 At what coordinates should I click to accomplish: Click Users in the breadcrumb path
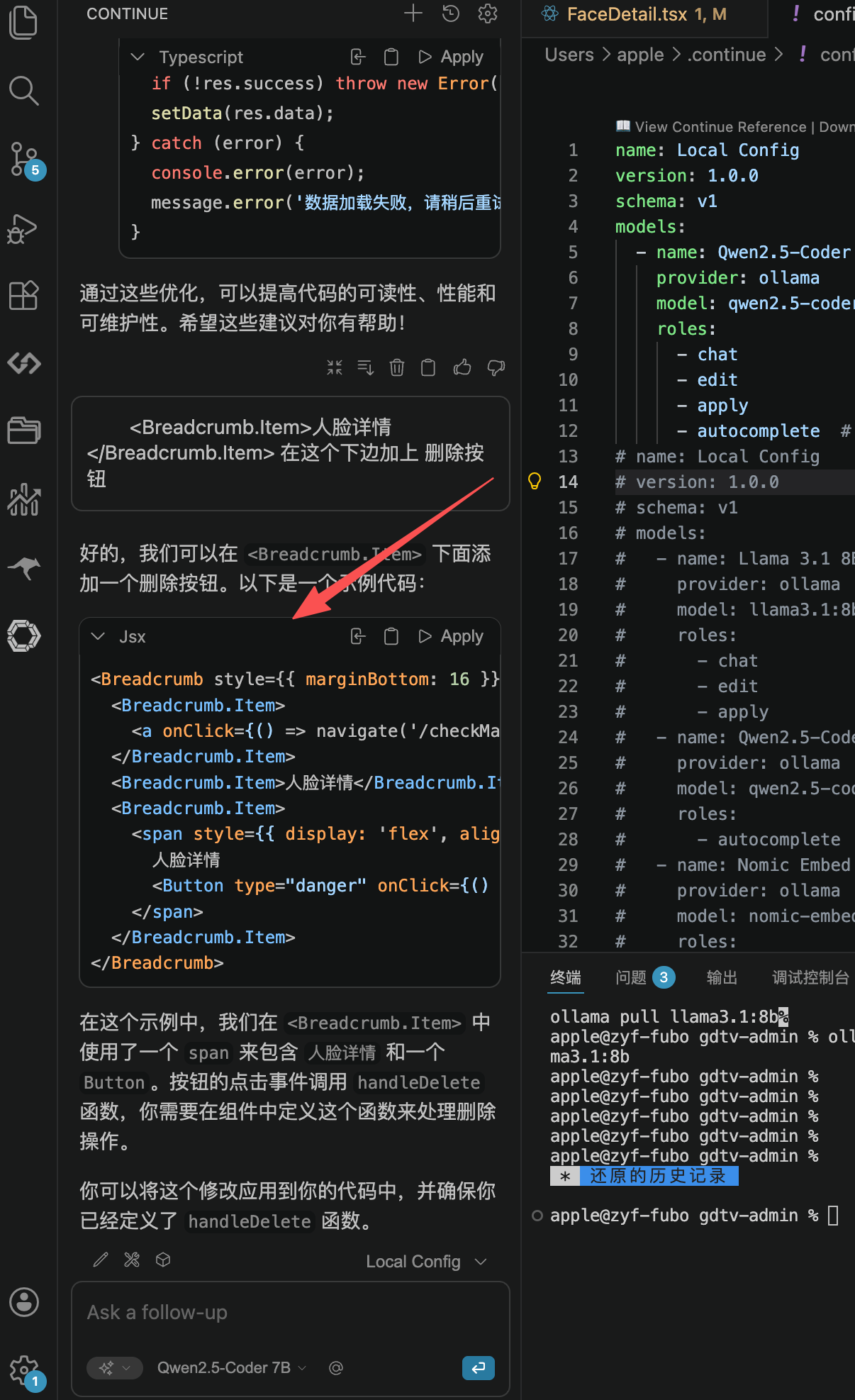point(569,55)
